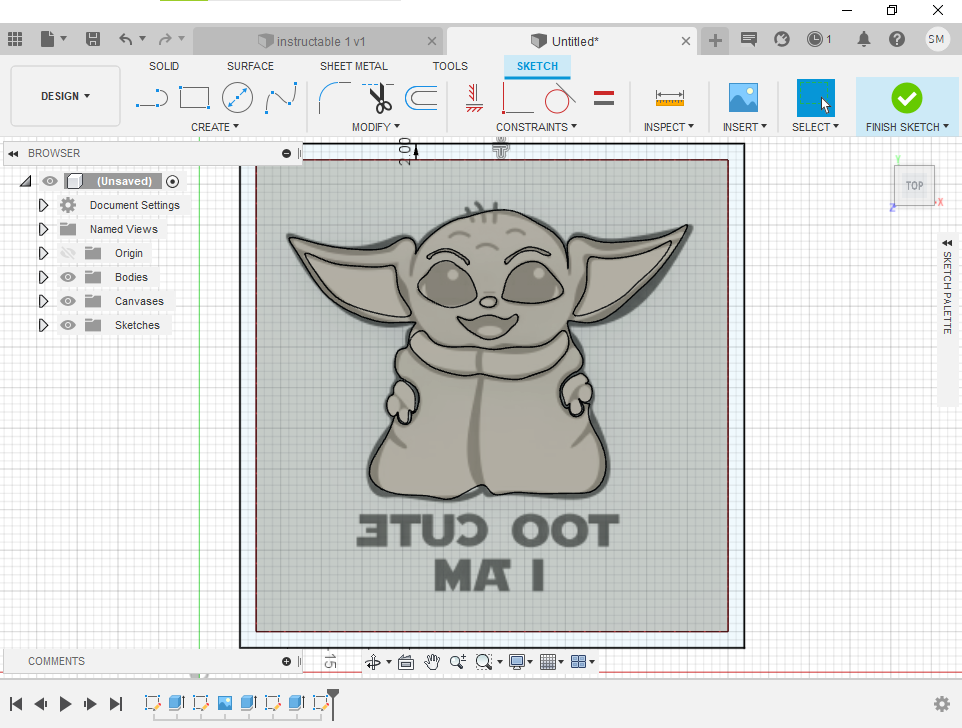The height and width of the screenshot is (728, 962).
Task: Click the Look At icon
Action: [406, 662]
